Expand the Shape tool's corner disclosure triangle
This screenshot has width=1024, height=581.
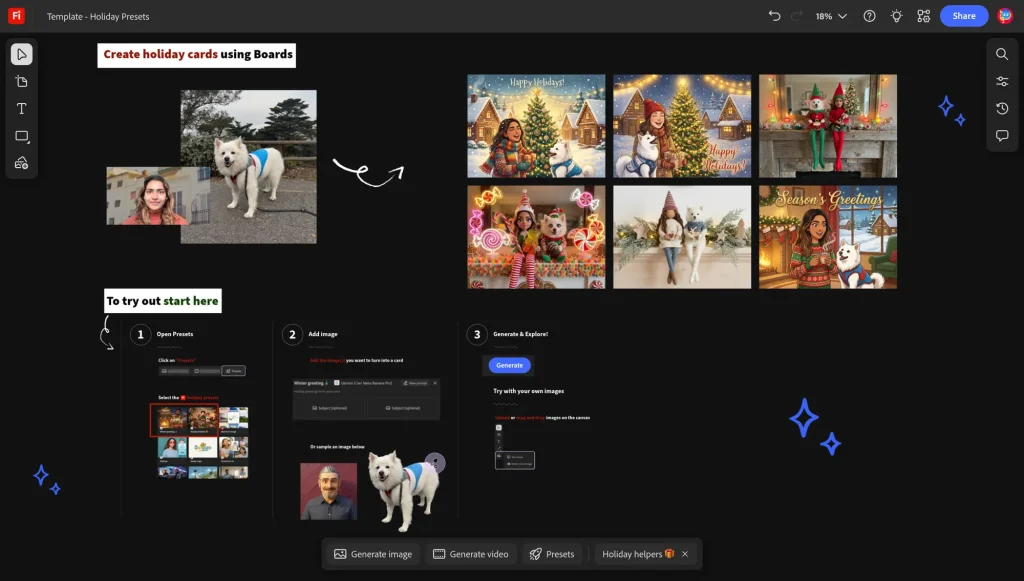coord(29,143)
